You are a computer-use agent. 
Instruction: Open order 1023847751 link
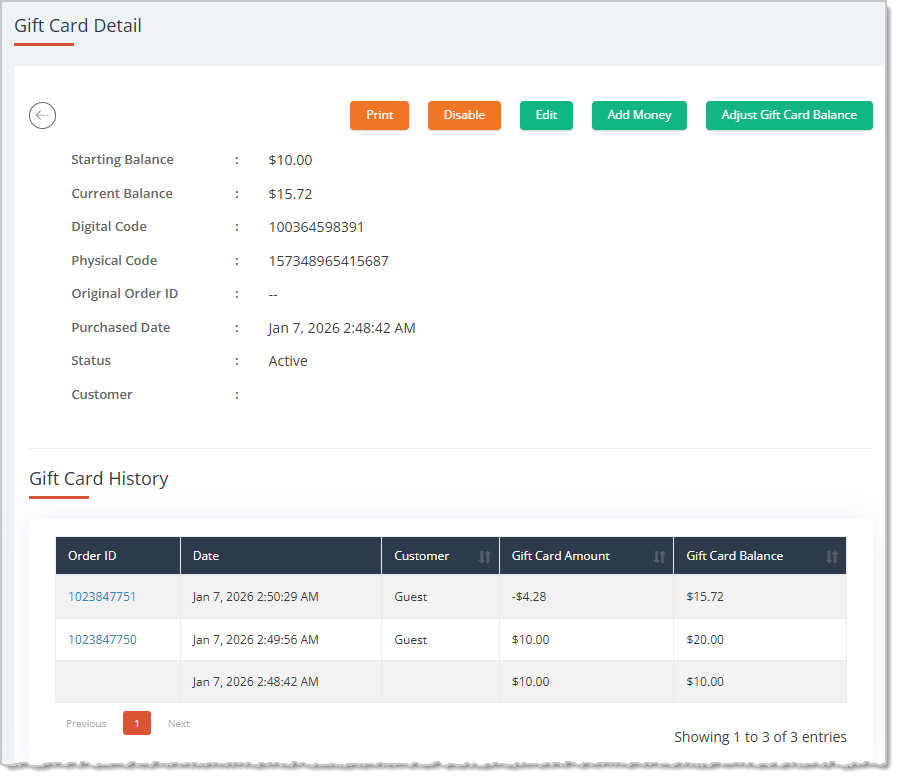[102, 597]
